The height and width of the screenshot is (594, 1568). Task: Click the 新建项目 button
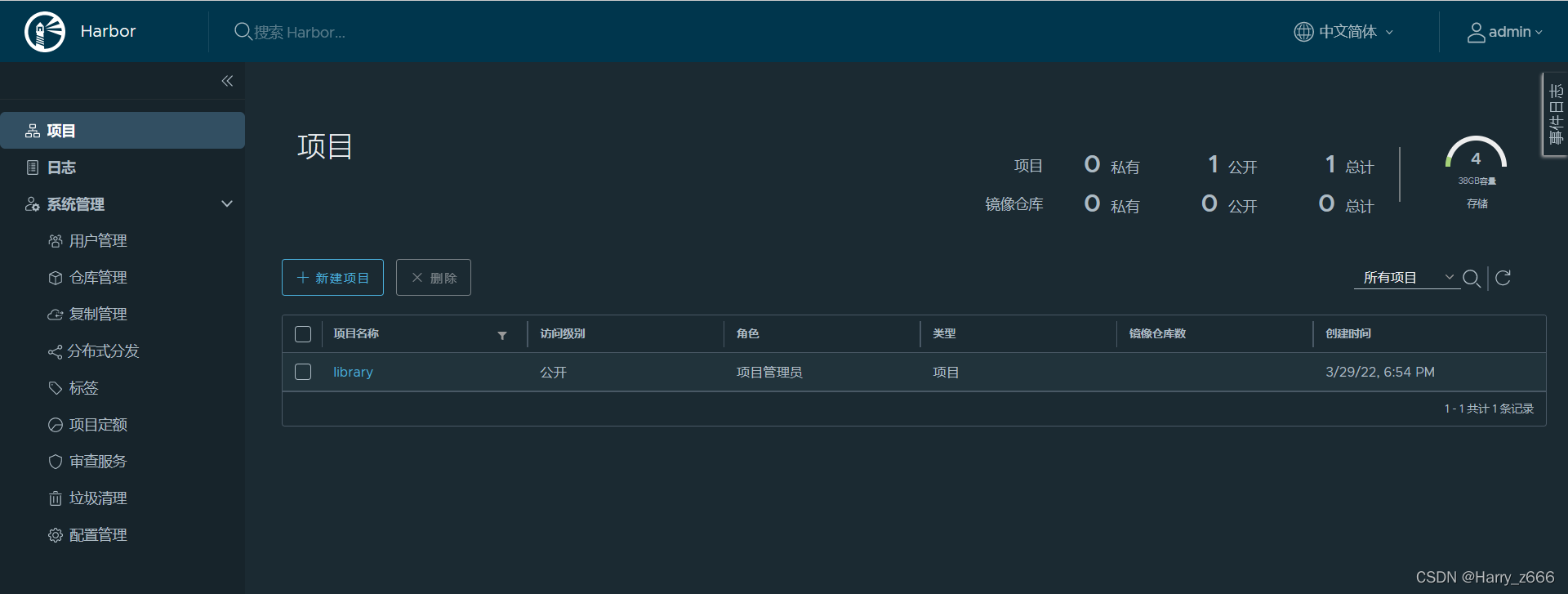(x=332, y=278)
